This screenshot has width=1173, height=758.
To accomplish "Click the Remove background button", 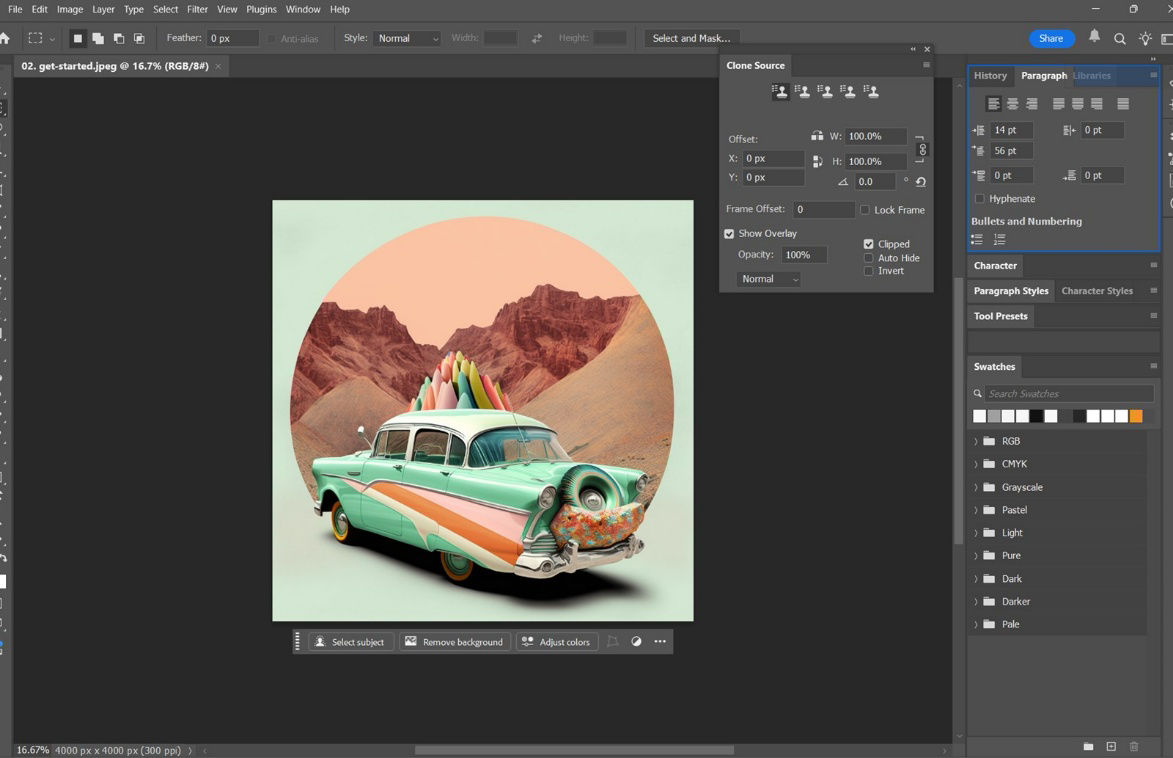I will [x=454, y=641].
